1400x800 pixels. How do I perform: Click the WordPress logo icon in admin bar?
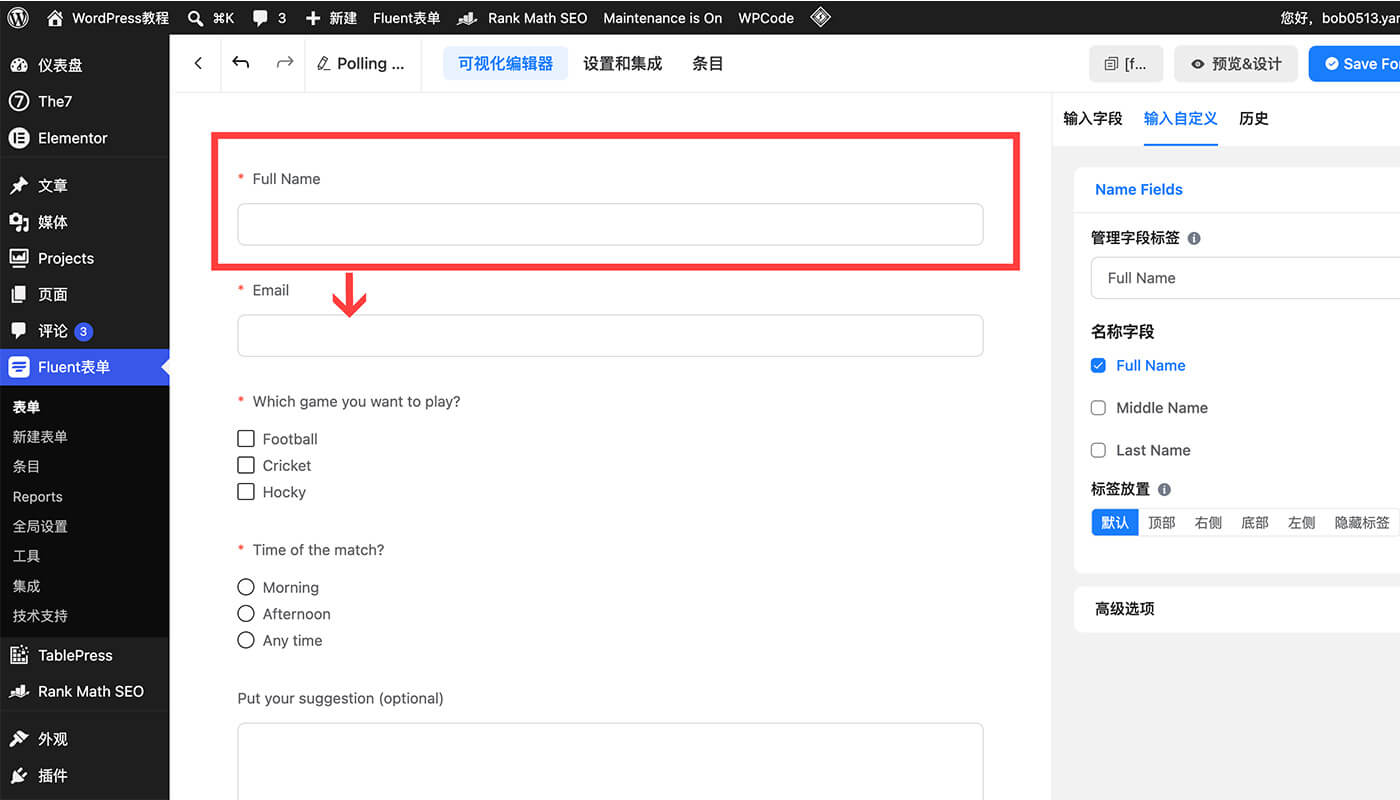click(x=20, y=18)
